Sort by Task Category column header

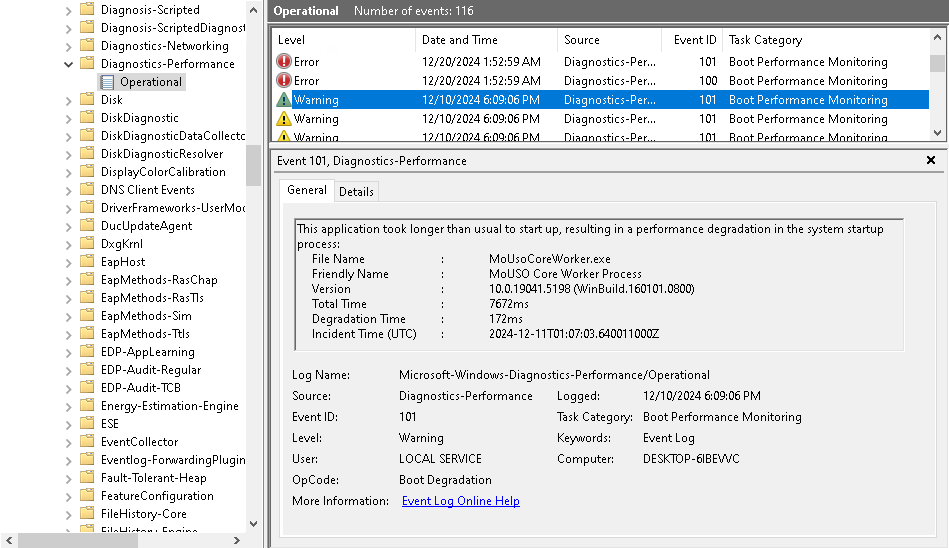[x=826, y=40]
